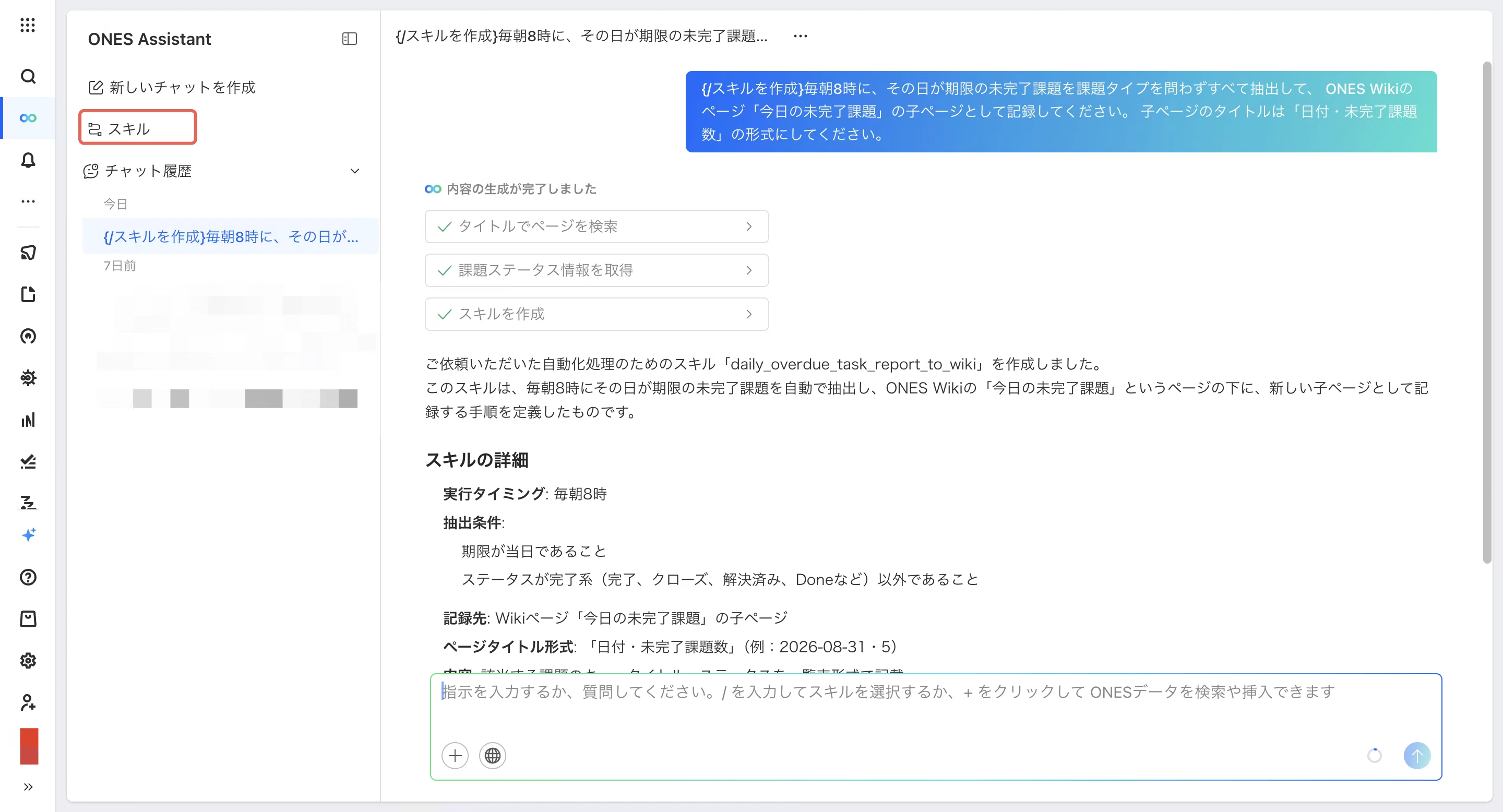Image resolution: width=1503 pixels, height=812 pixels.
Task: Click the blue user prompt message bubble
Action: (1061, 112)
